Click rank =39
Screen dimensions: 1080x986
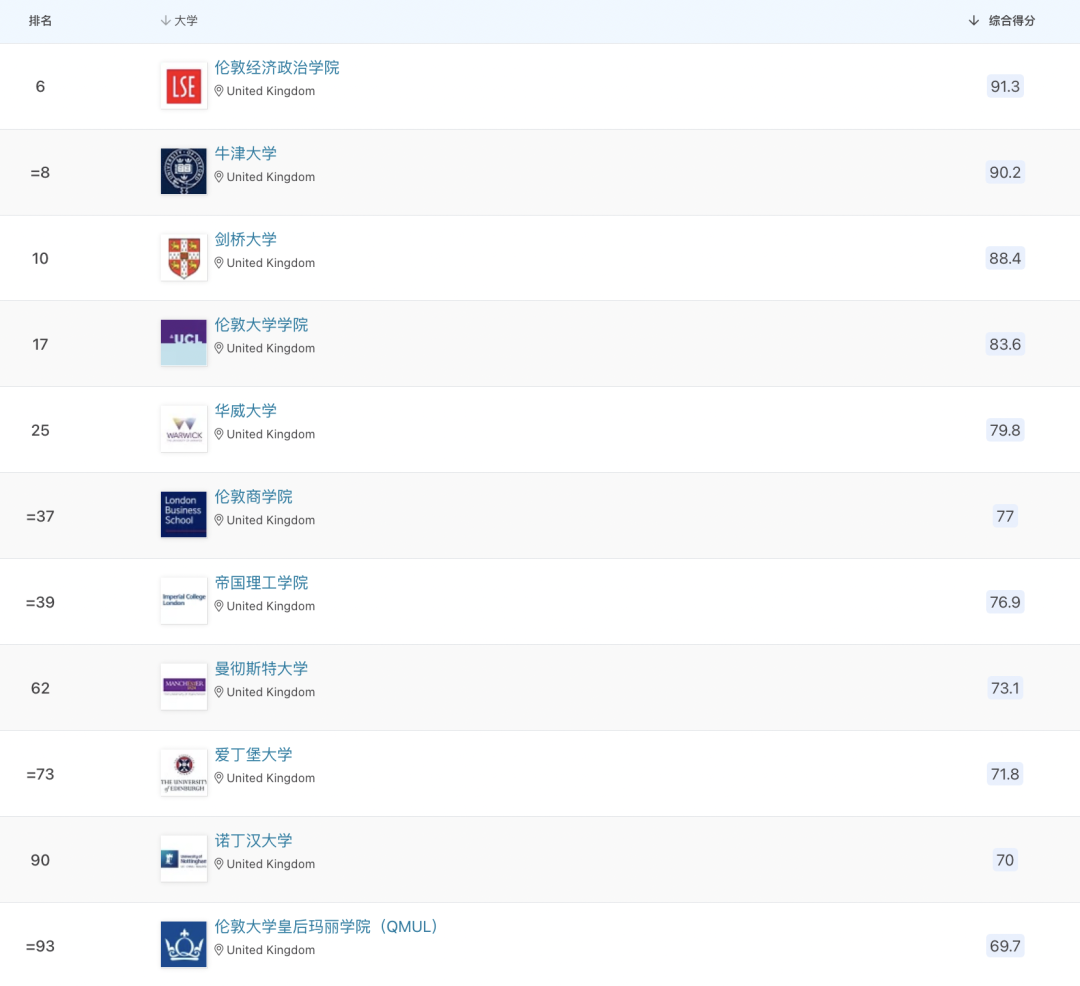[x=40, y=602]
